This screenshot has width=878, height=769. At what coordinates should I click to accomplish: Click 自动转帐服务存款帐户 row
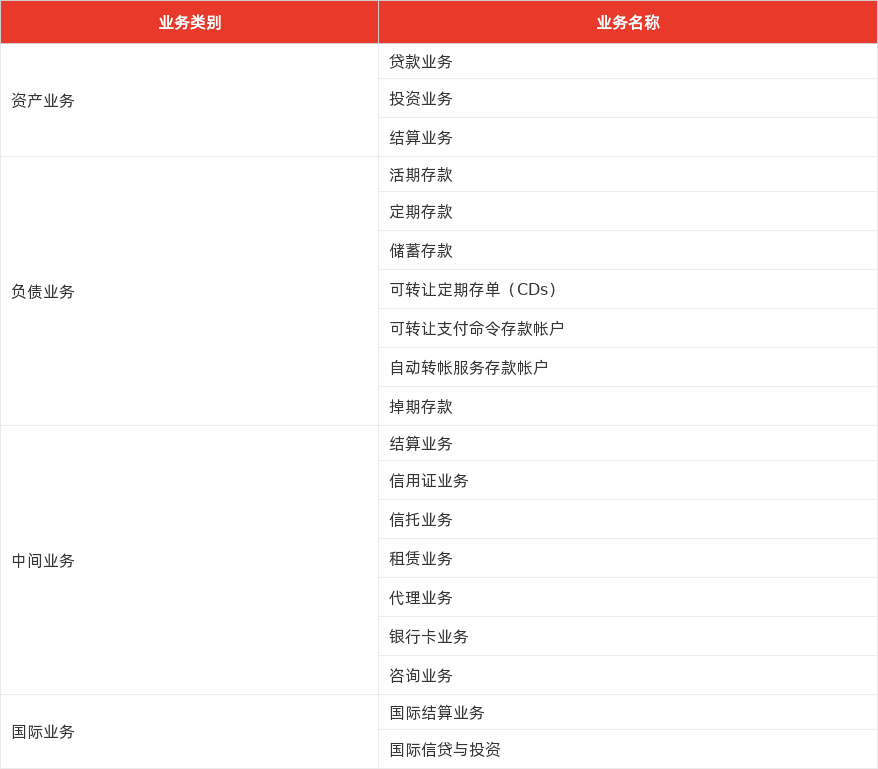point(628,367)
